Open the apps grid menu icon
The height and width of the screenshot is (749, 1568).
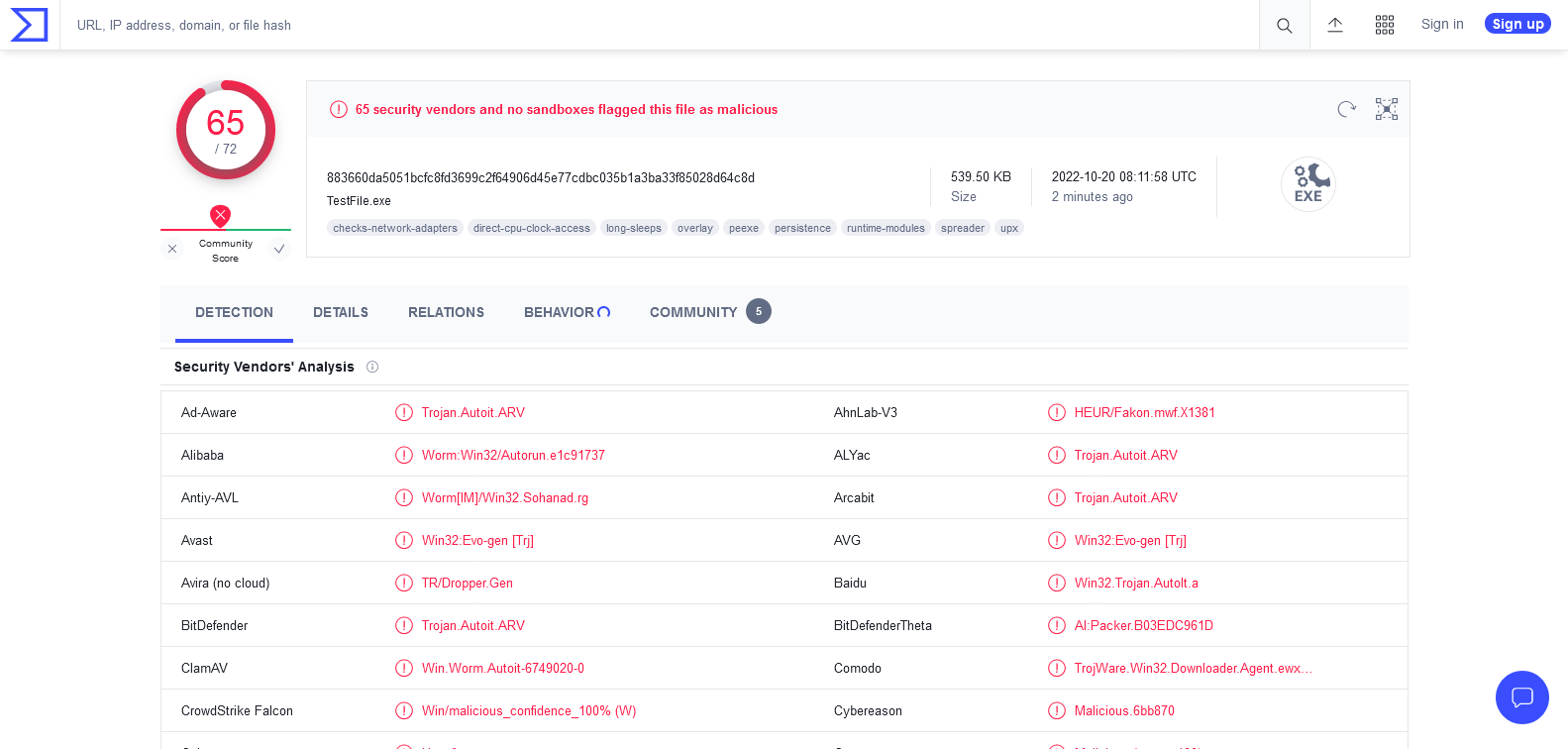[x=1385, y=25]
